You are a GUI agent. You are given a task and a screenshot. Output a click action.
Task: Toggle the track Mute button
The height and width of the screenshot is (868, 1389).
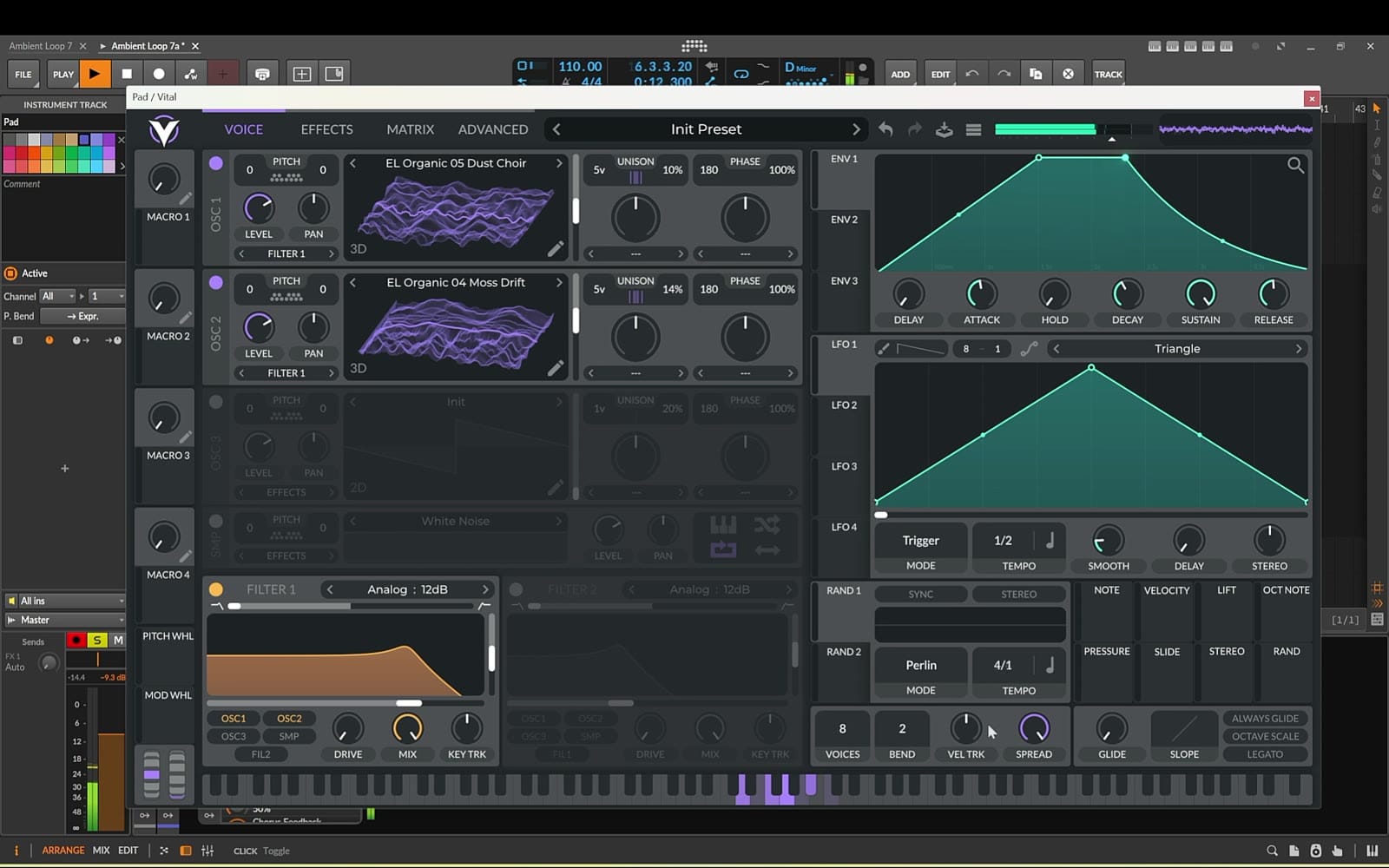tap(118, 640)
